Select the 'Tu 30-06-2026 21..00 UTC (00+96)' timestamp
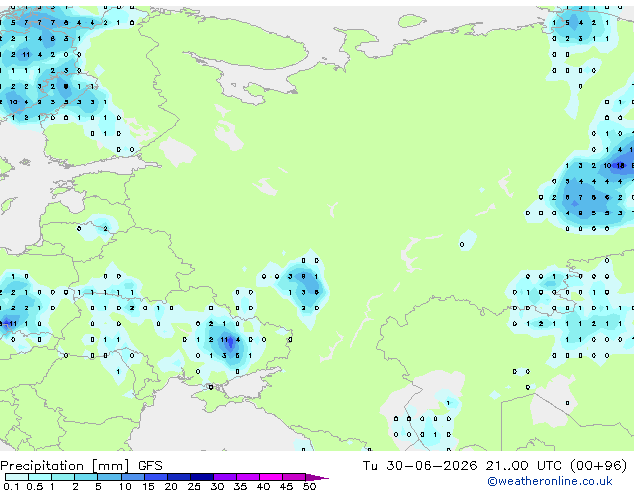 (495, 466)
